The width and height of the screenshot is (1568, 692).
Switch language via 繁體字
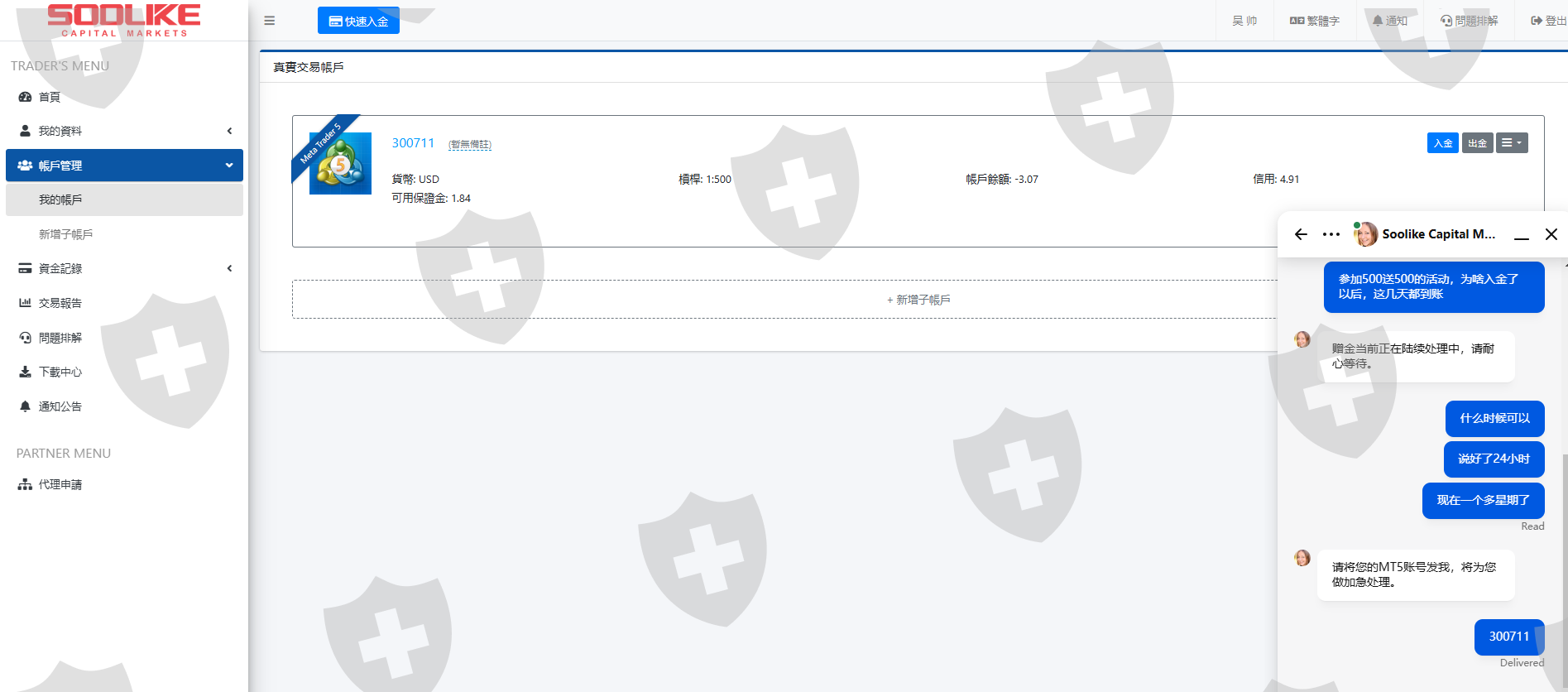coord(1314,21)
